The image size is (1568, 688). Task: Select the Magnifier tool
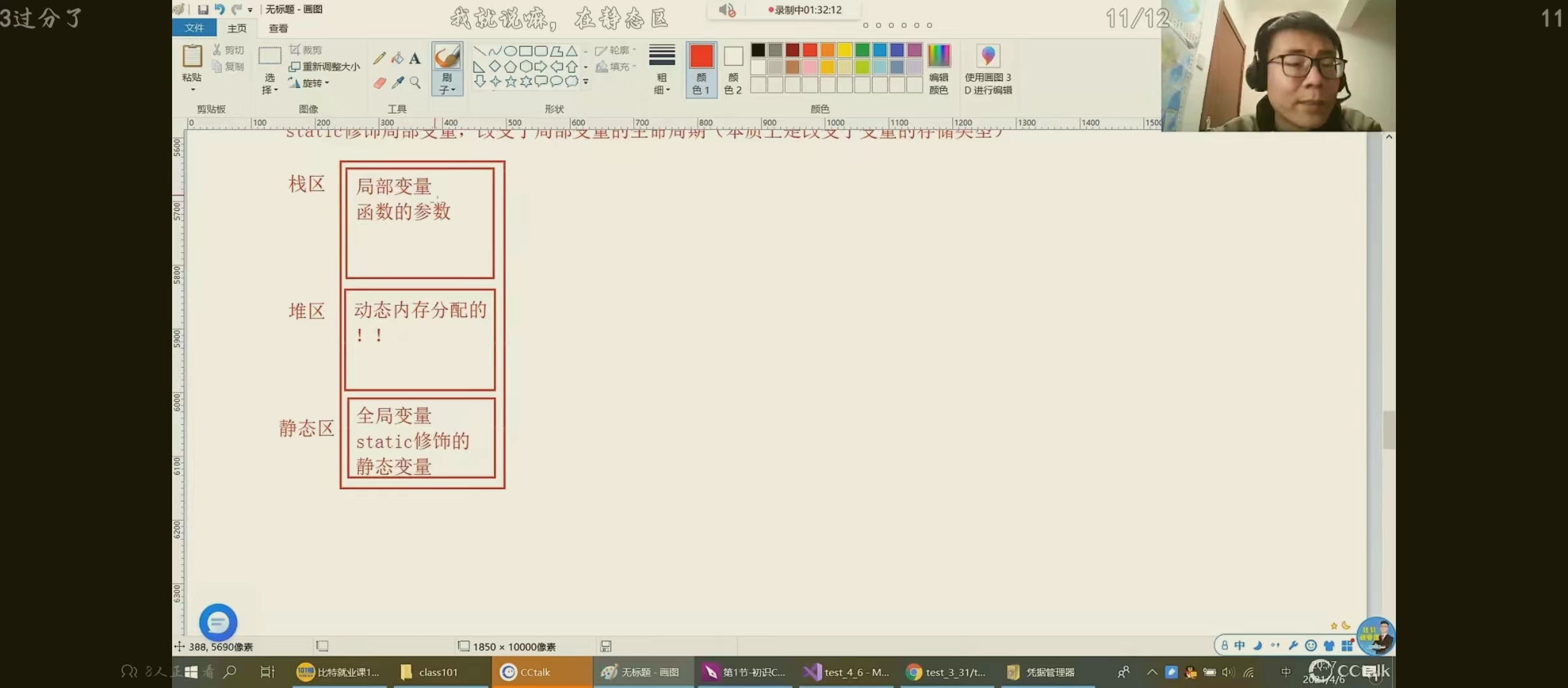coord(415,83)
